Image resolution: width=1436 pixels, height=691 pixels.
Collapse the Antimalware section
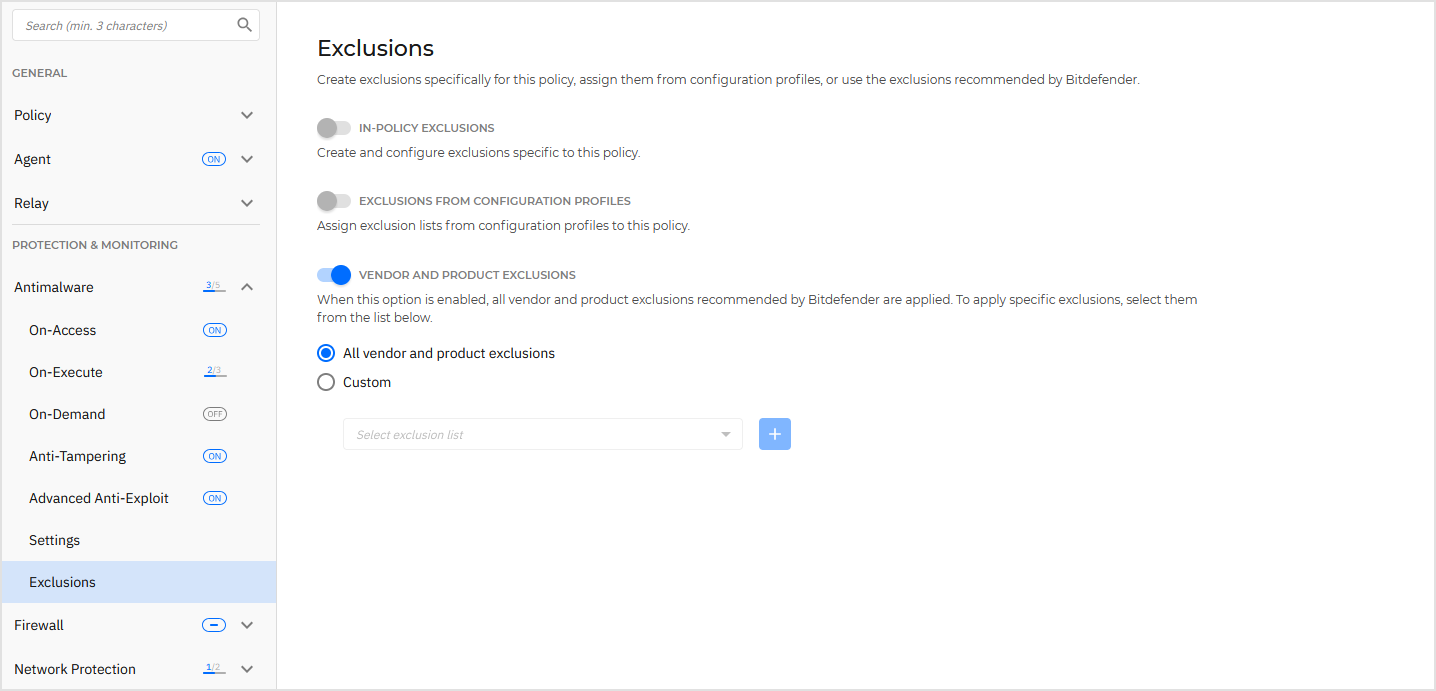coord(246,286)
